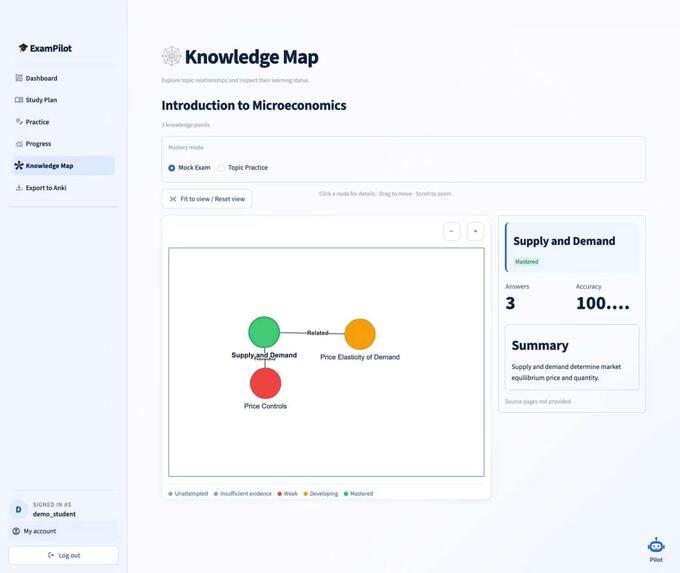Image resolution: width=680 pixels, height=573 pixels.
Task: Click the Log out button
Action: tap(63, 555)
